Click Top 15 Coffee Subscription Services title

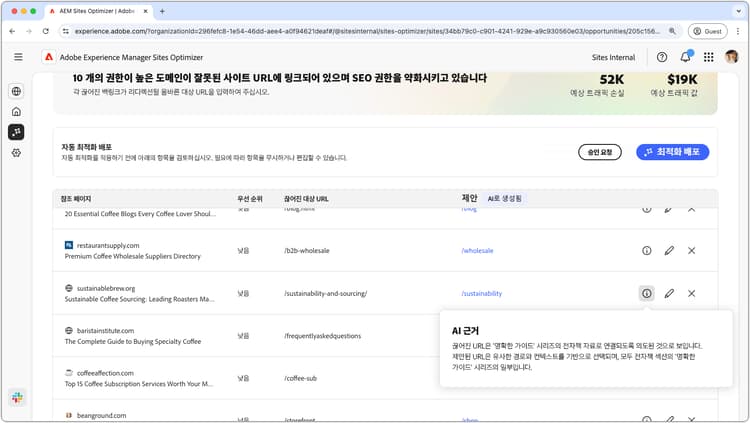pyautogui.click(x=139, y=384)
